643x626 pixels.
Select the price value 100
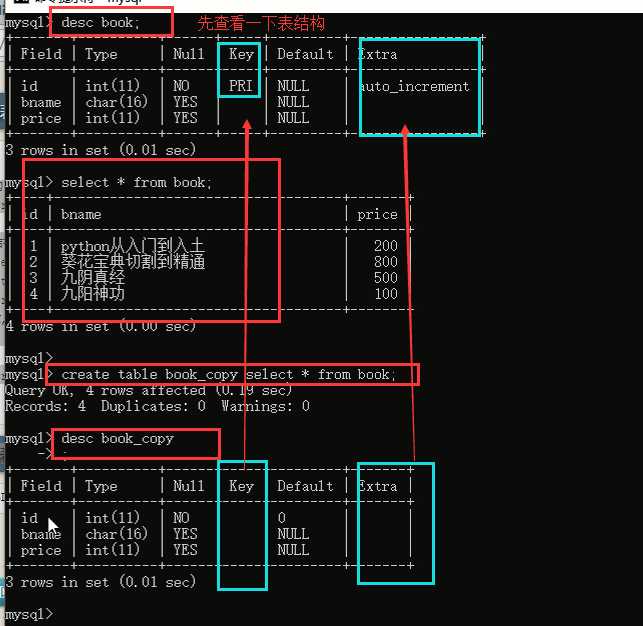pyautogui.click(x=385, y=294)
